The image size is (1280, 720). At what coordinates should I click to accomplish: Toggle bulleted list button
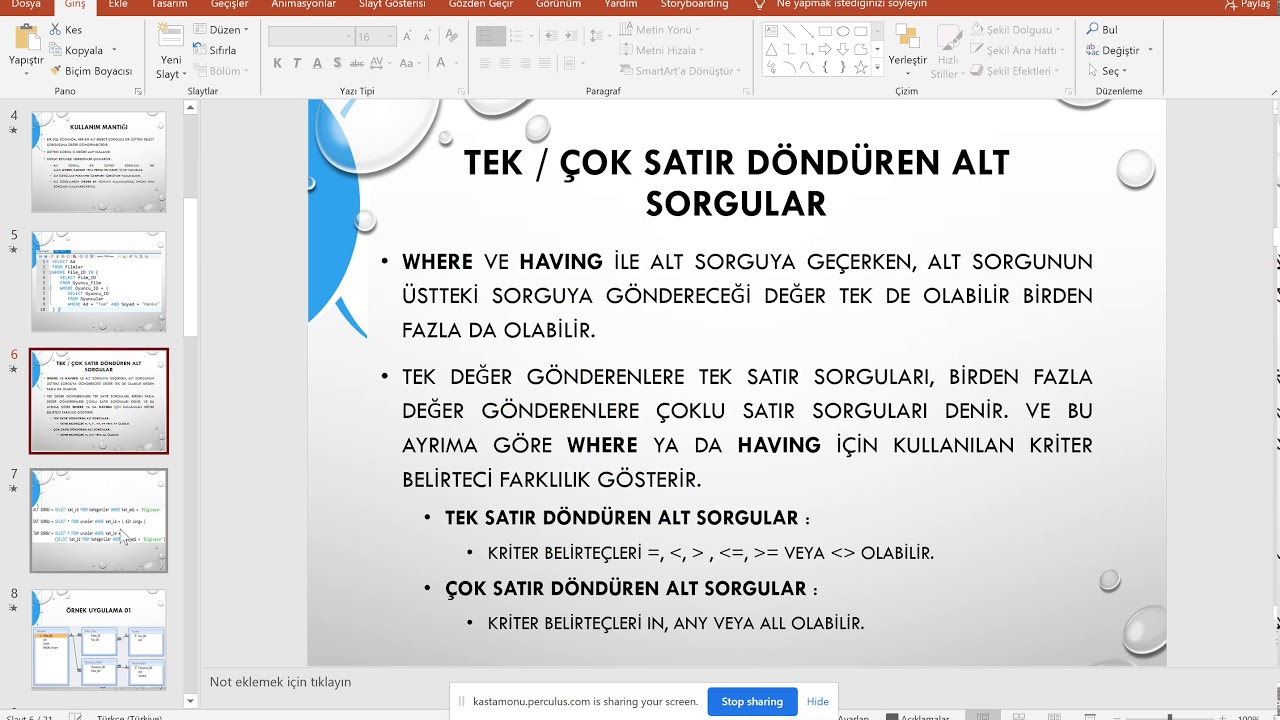(490, 36)
